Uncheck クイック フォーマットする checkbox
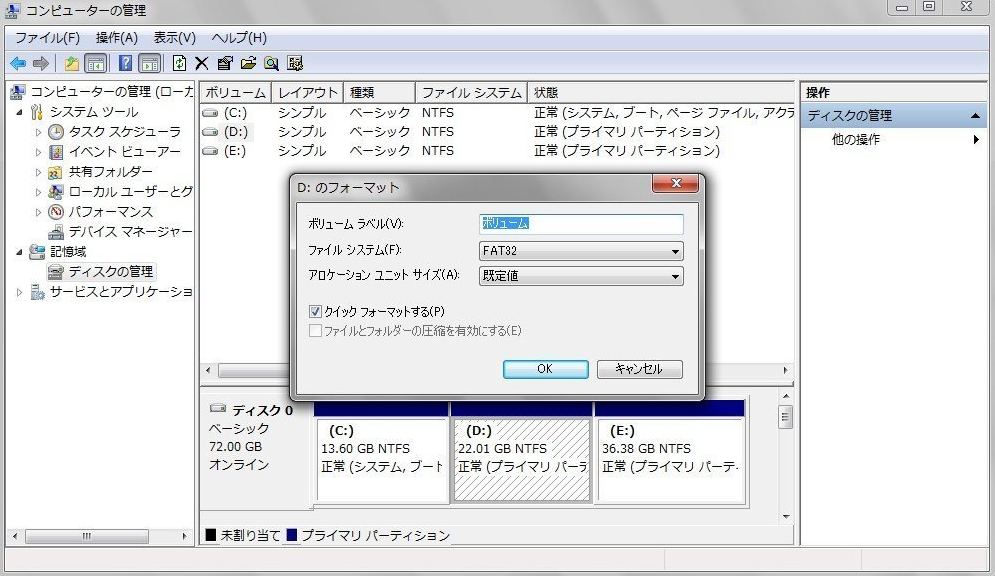995x576 pixels. [x=315, y=311]
